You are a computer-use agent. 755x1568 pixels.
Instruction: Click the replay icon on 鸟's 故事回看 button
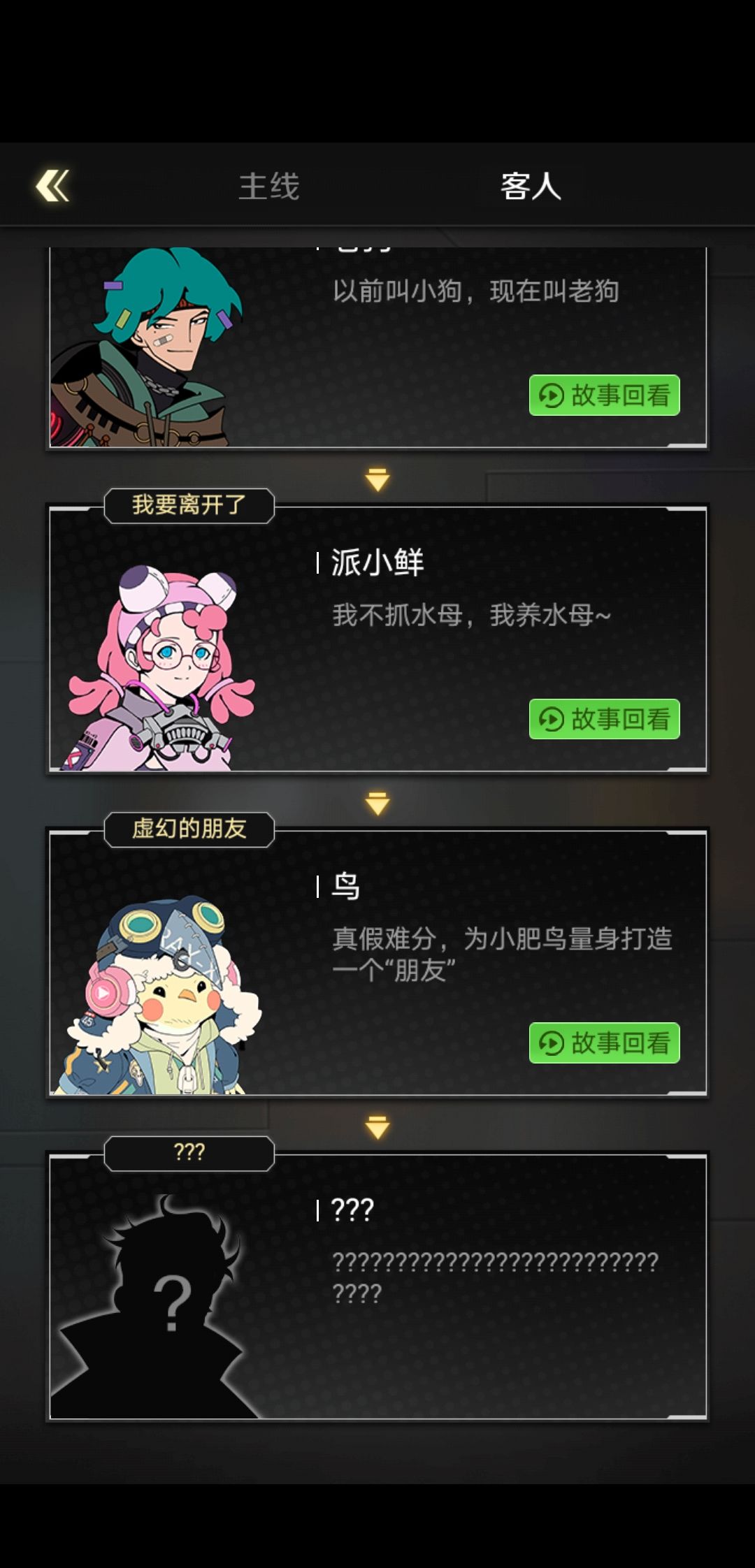[x=552, y=1043]
